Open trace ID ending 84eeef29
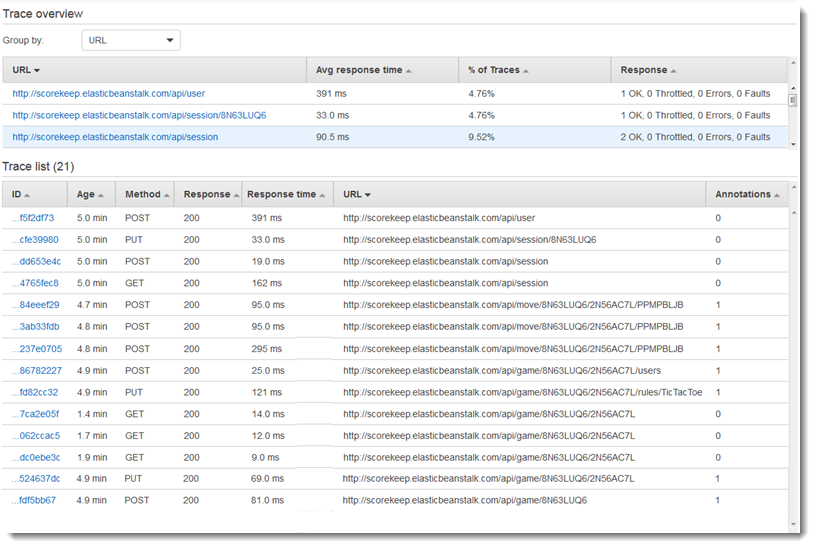This screenshot has width=815, height=548. [36, 305]
